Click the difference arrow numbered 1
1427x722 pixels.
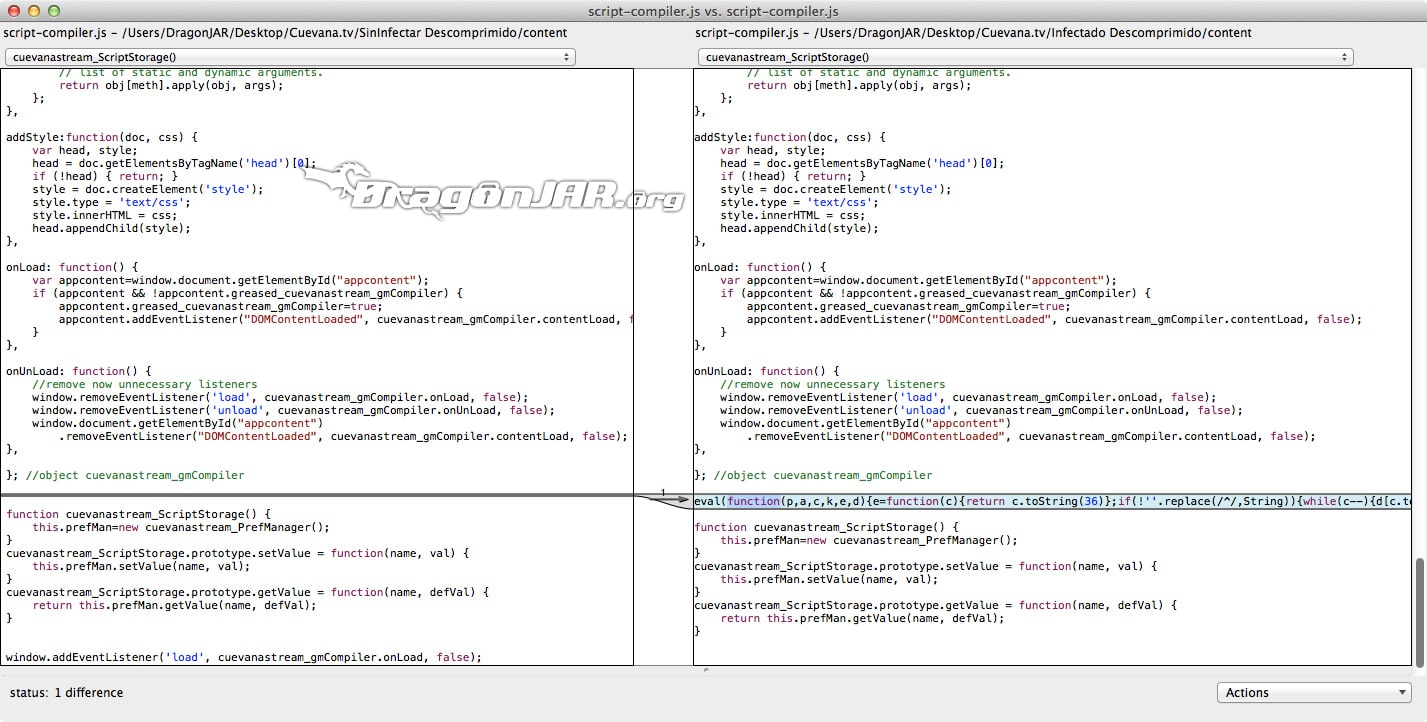pyautogui.click(x=663, y=498)
